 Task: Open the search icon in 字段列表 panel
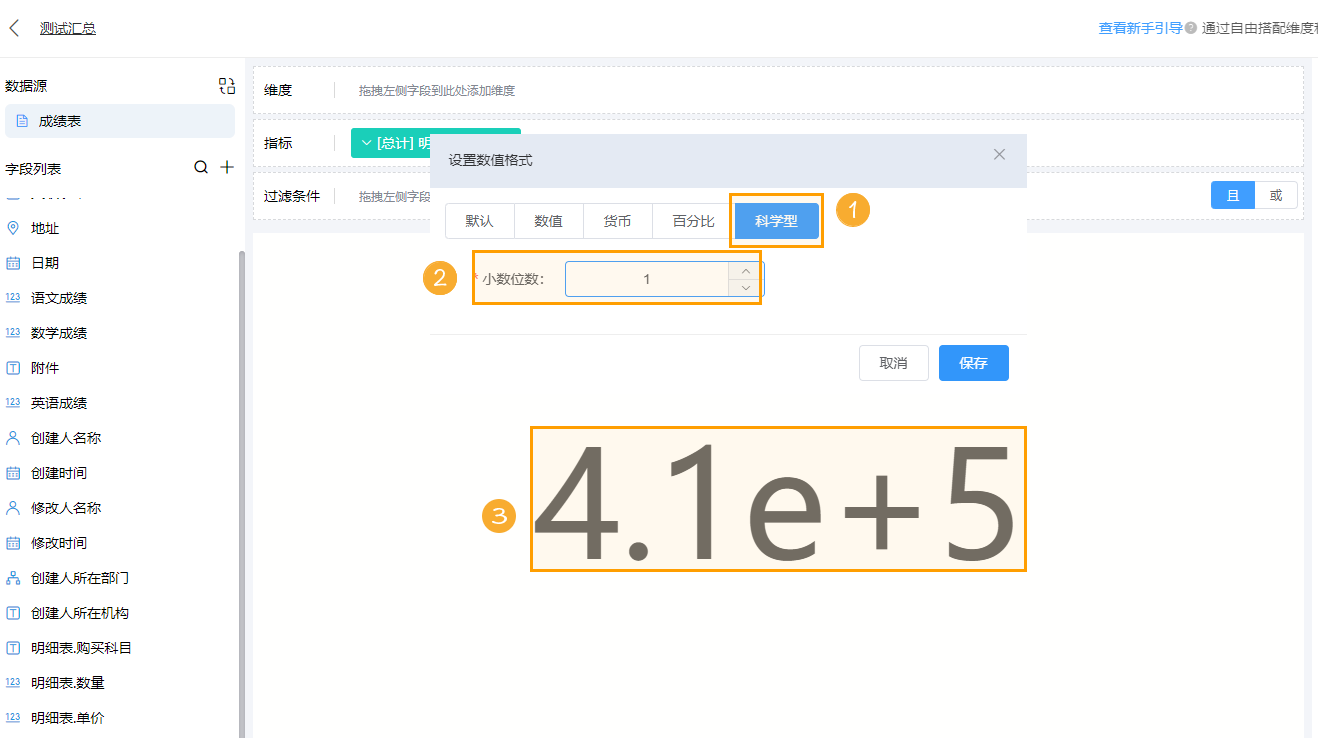click(x=200, y=168)
